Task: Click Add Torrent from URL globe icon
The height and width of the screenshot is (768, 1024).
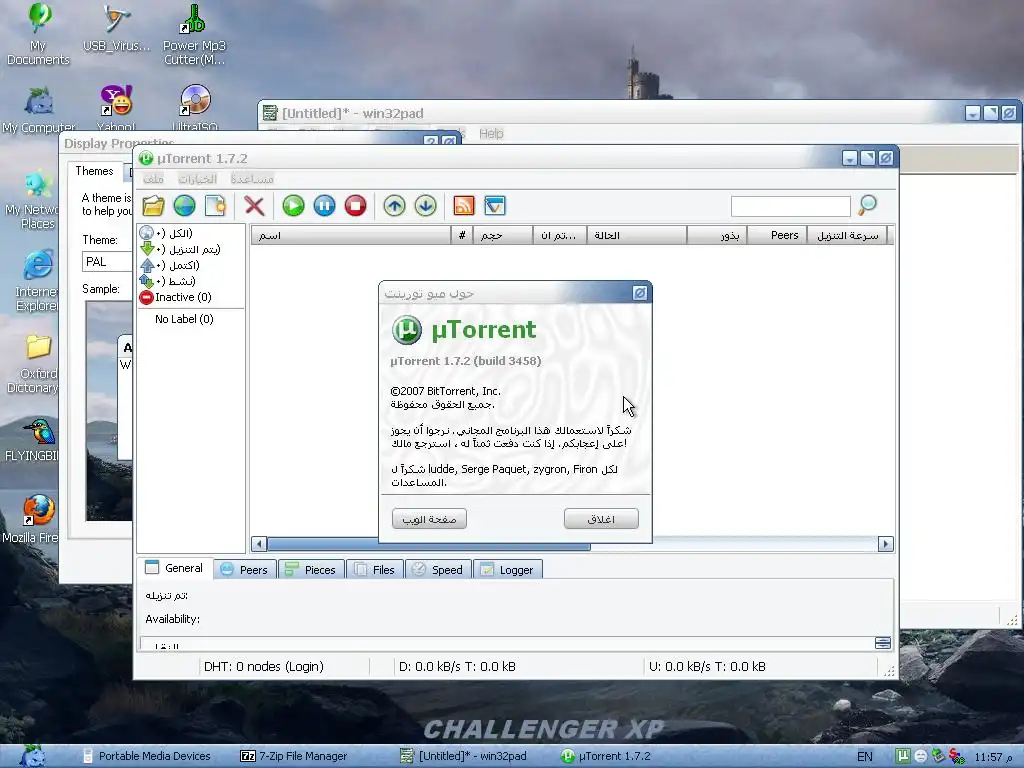Action: 184,206
